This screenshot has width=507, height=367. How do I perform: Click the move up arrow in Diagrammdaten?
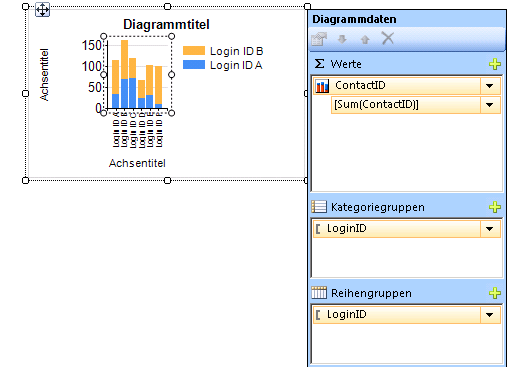tap(365, 39)
